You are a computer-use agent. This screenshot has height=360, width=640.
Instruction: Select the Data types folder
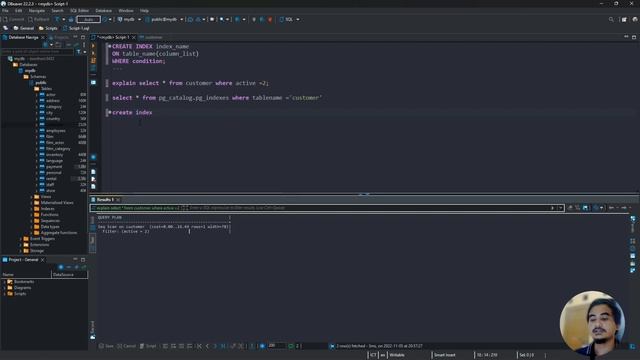coord(50,227)
